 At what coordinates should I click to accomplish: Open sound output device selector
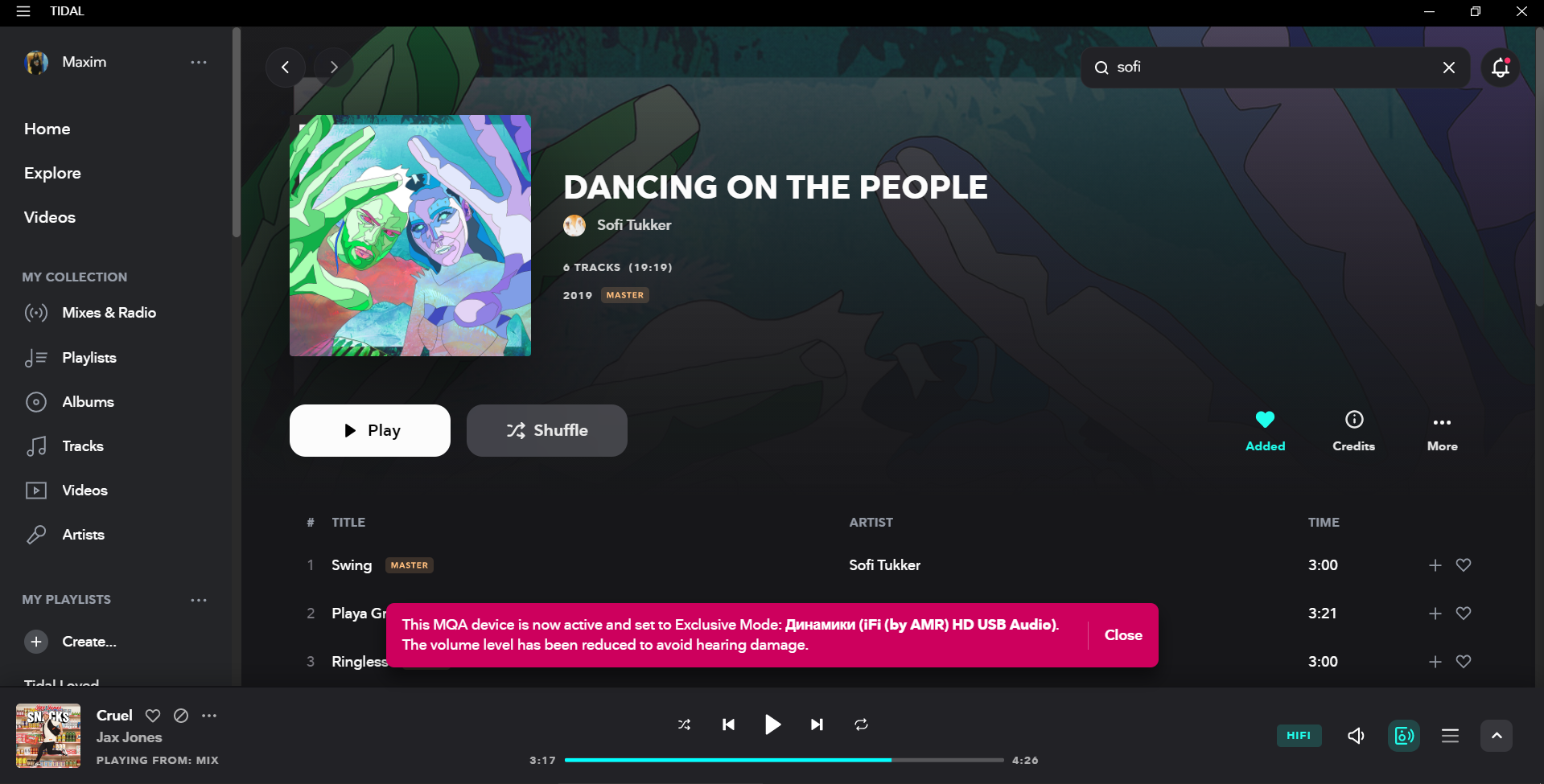(x=1404, y=736)
